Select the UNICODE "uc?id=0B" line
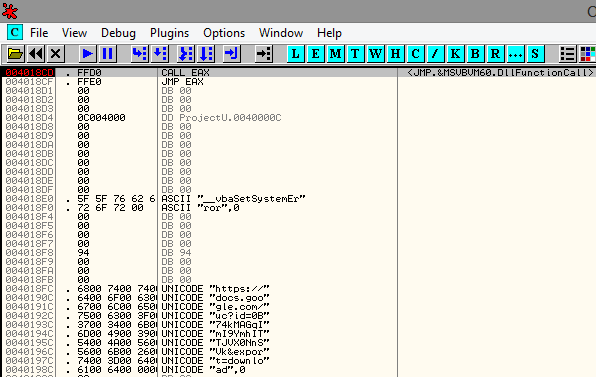Image resolution: width=596 pixels, height=377 pixels. 216,315
